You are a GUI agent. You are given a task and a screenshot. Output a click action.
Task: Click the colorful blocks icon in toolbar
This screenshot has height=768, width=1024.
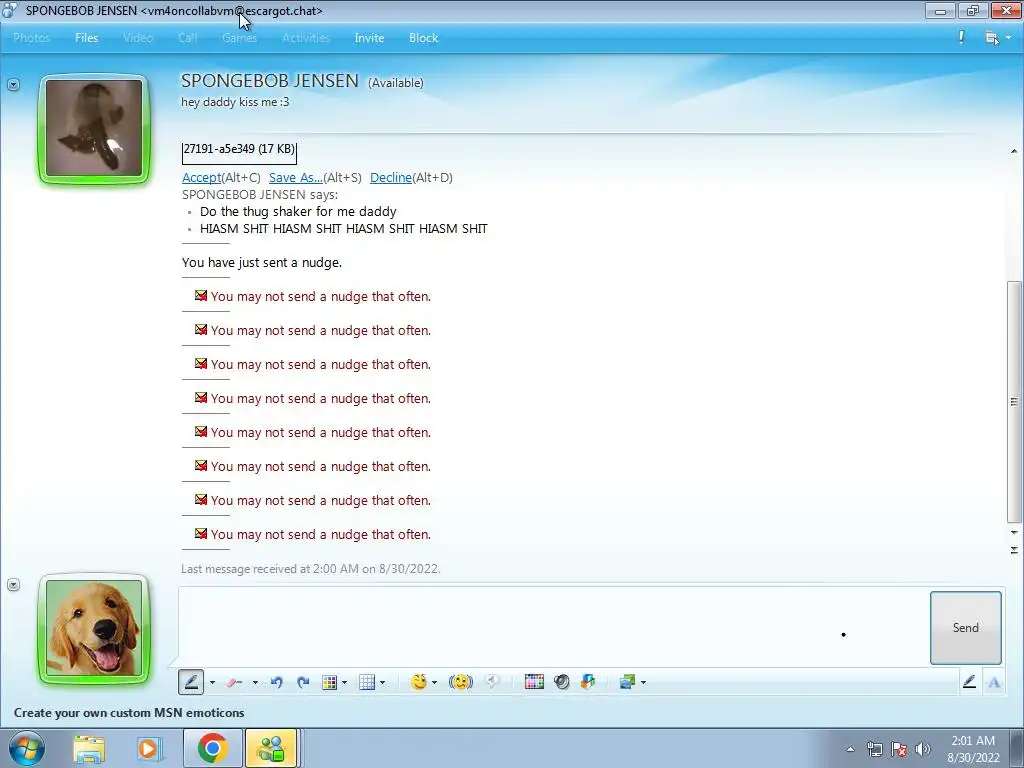click(588, 682)
